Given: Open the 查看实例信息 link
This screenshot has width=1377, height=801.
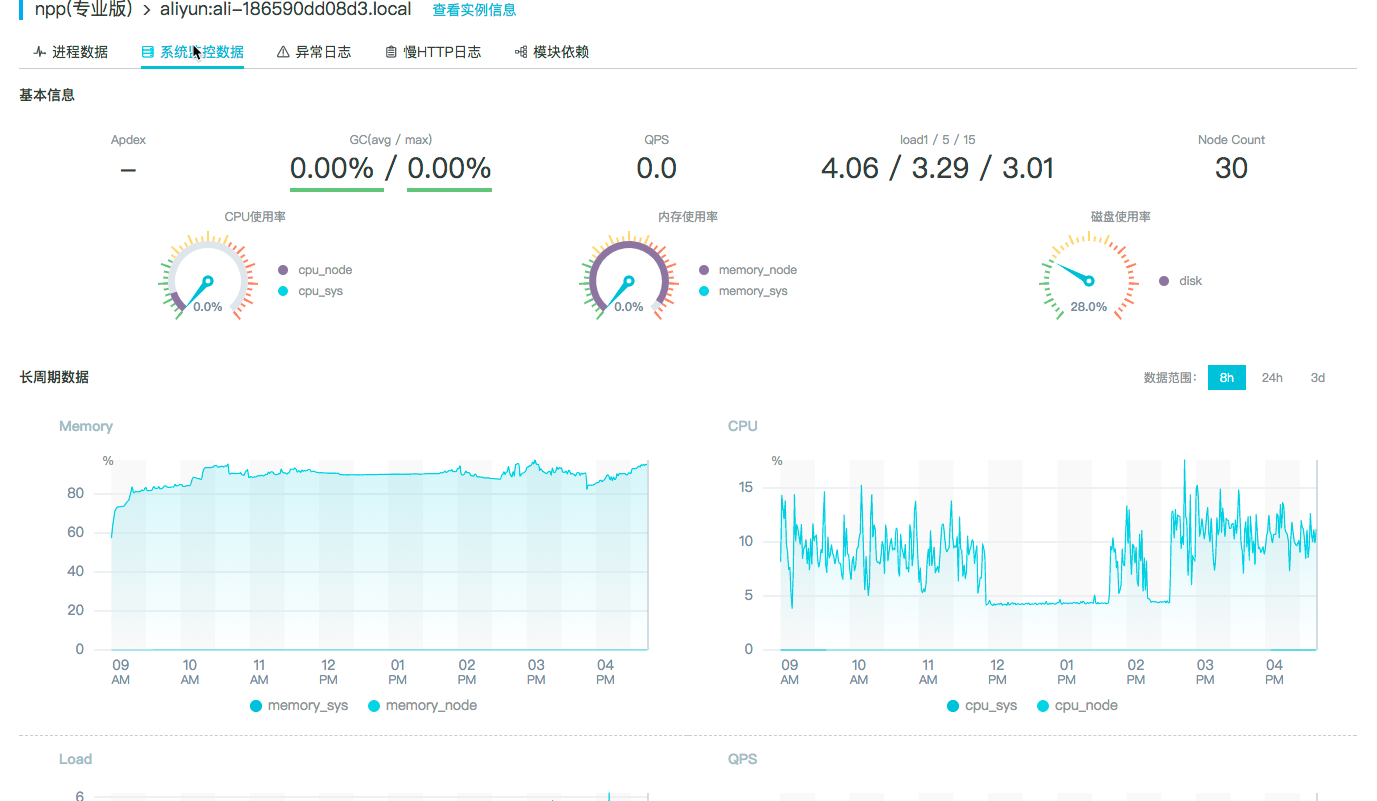Looking at the screenshot, I should point(474,10).
